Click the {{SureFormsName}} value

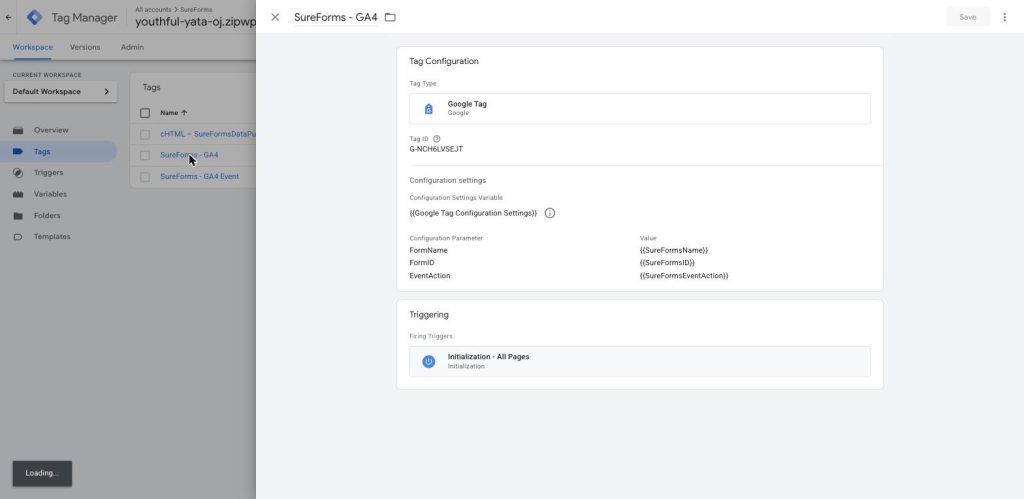(674, 250)
